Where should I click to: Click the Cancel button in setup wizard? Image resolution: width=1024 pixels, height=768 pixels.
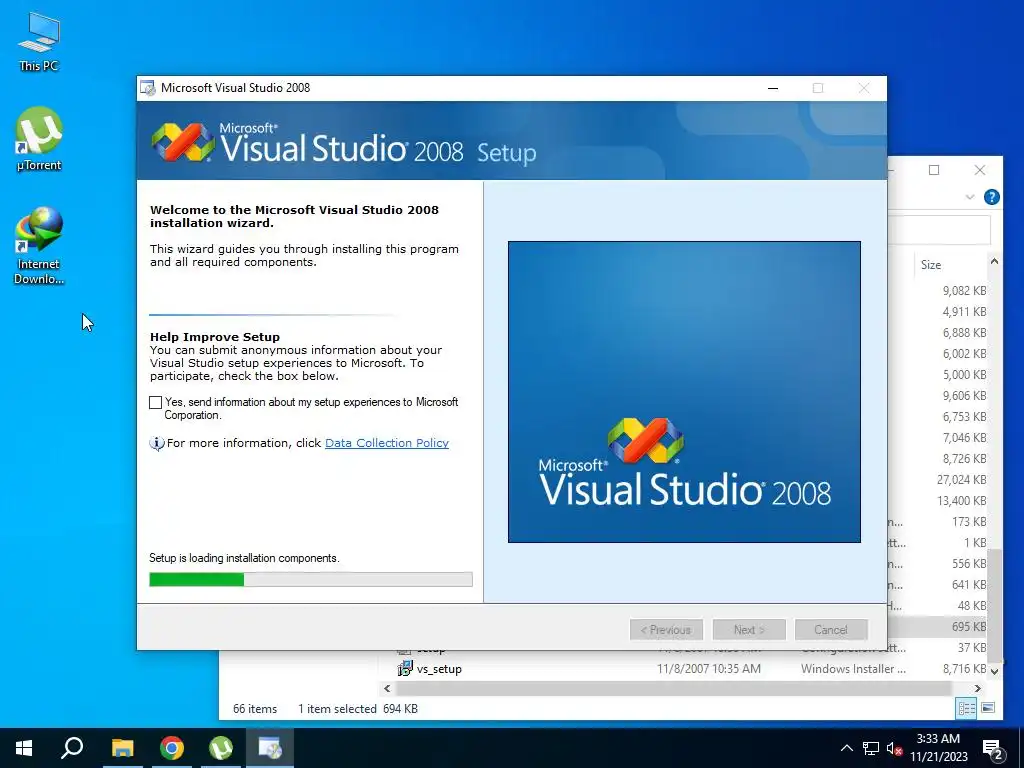click(x=831, y=630)
